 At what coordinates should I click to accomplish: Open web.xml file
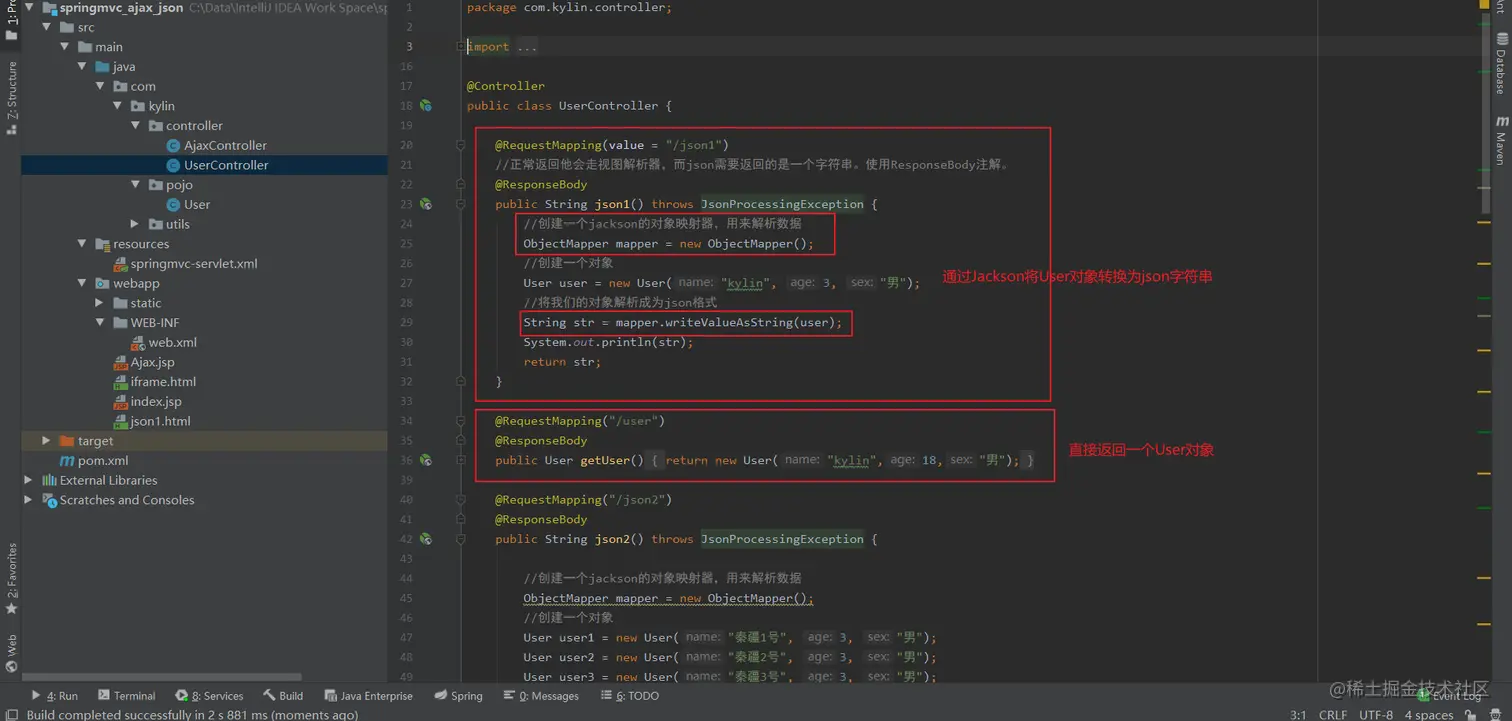pyautogui.click(x=165, y=342)
